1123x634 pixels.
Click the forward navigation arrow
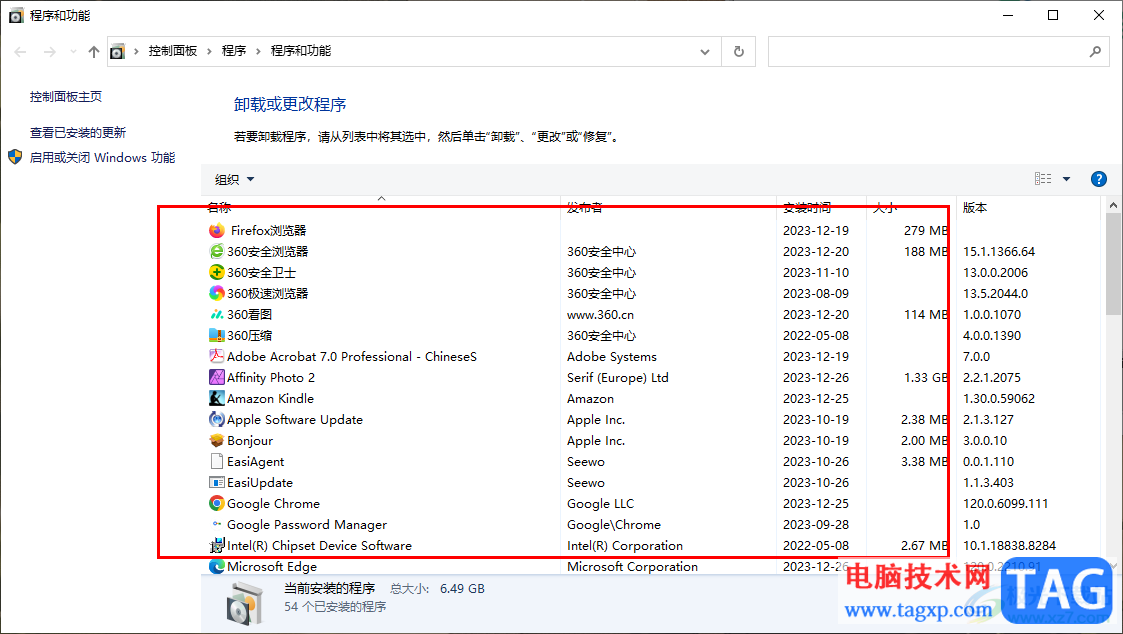tap(49, 52)
